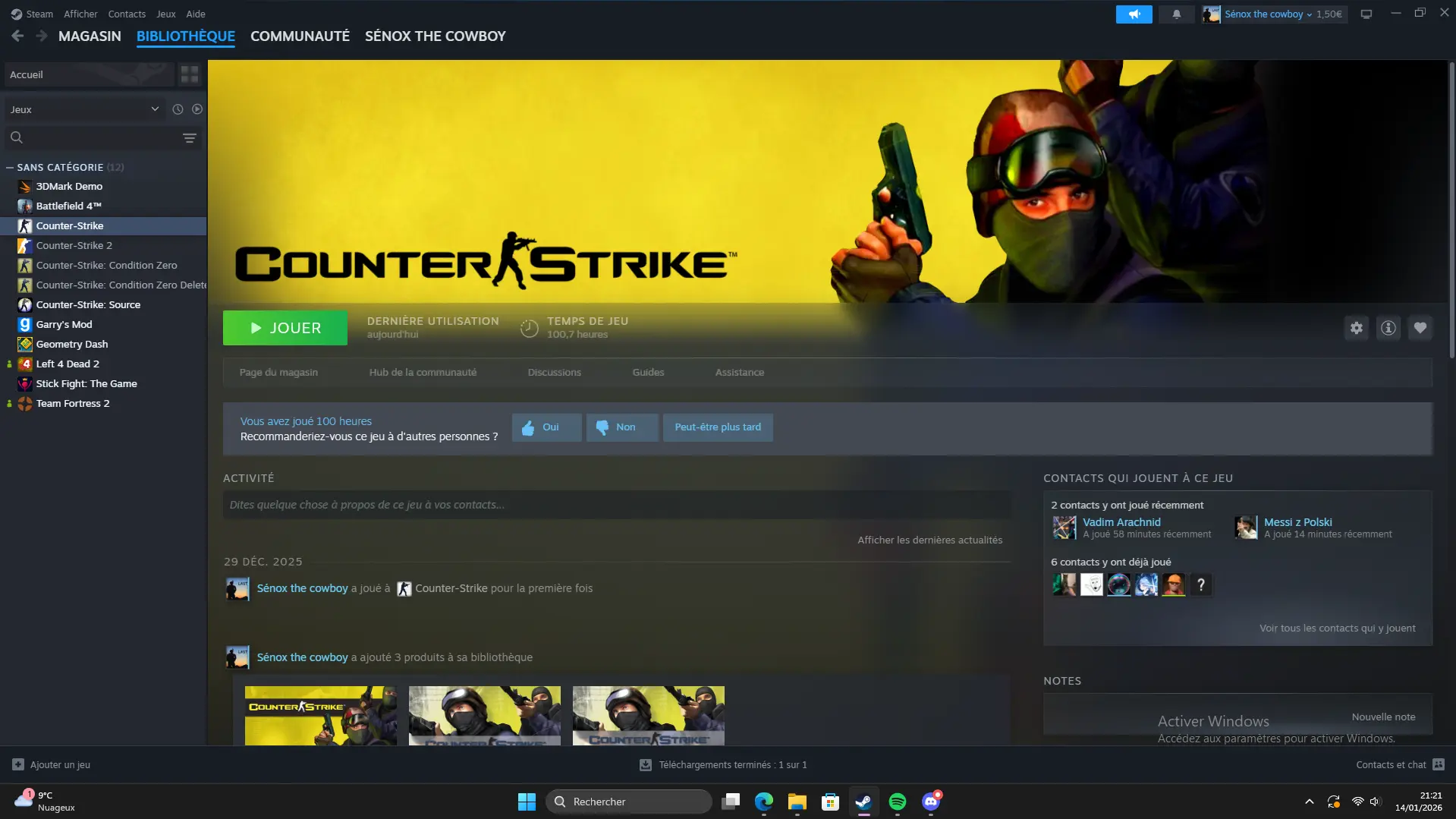The image size is (1456, 819).
Task: Open the Discussions link
Action: coord(554,372)
